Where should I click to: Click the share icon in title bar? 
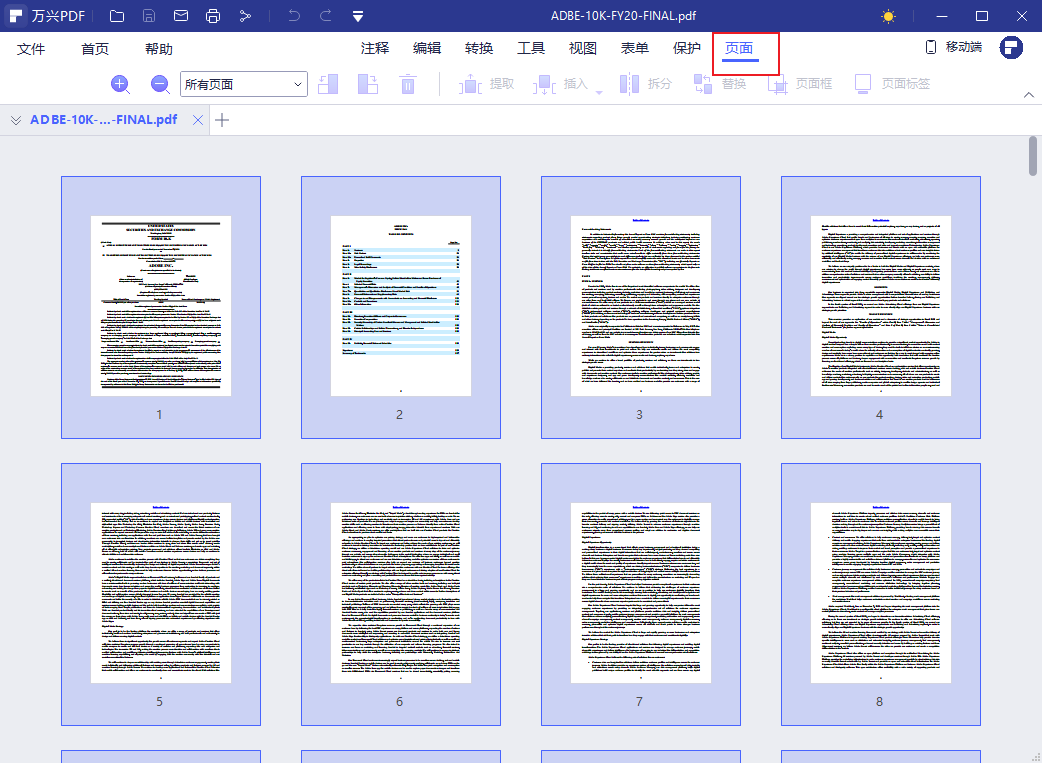point(245,16)
